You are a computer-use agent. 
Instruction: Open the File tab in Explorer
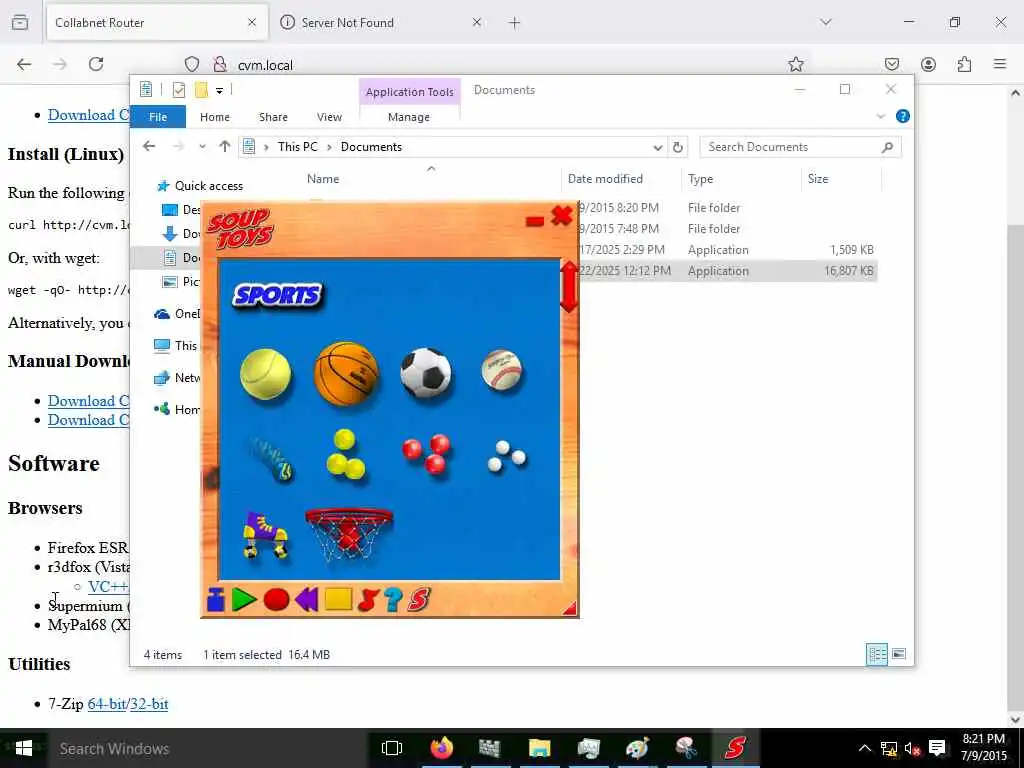click(x=158, y=117)
